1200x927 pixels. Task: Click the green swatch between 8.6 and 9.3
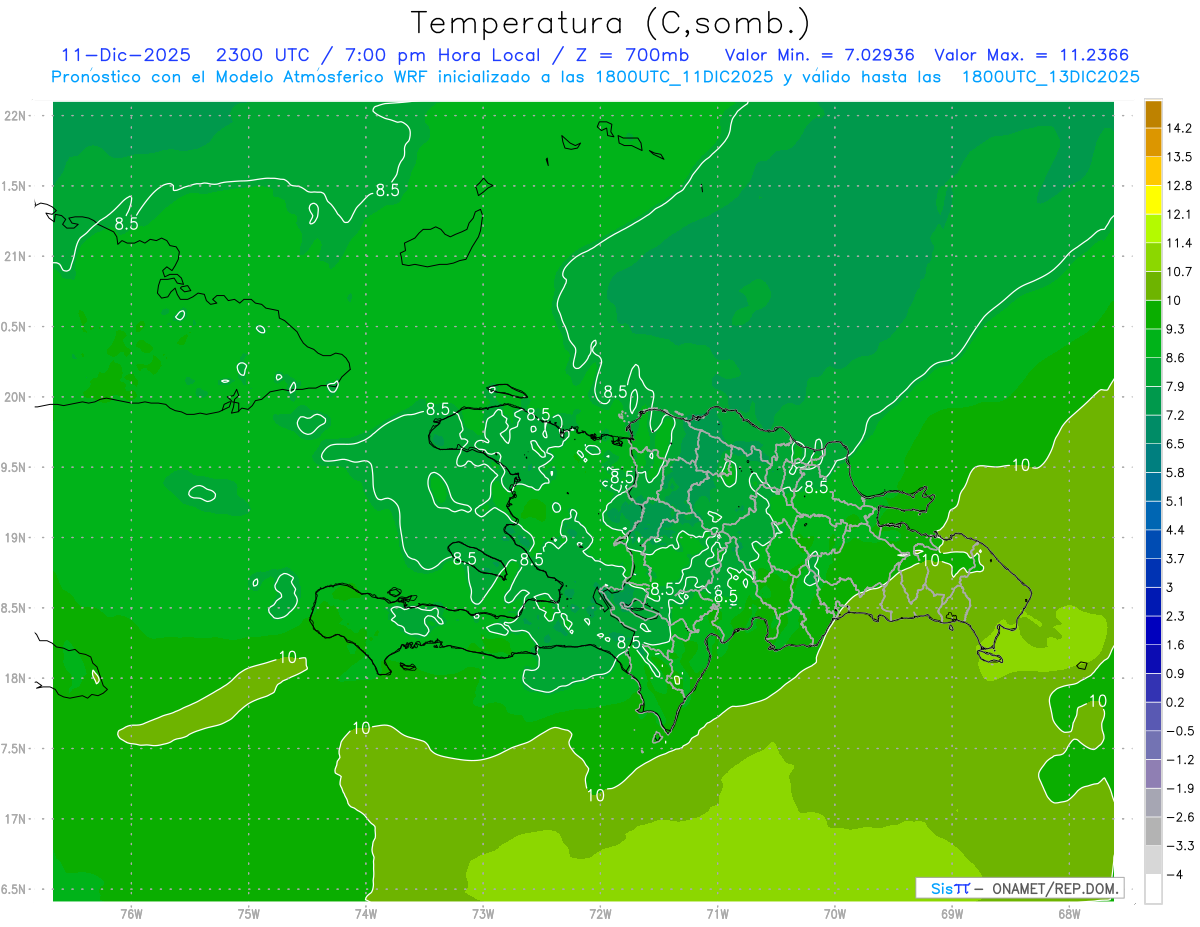tap(1153, 344)
